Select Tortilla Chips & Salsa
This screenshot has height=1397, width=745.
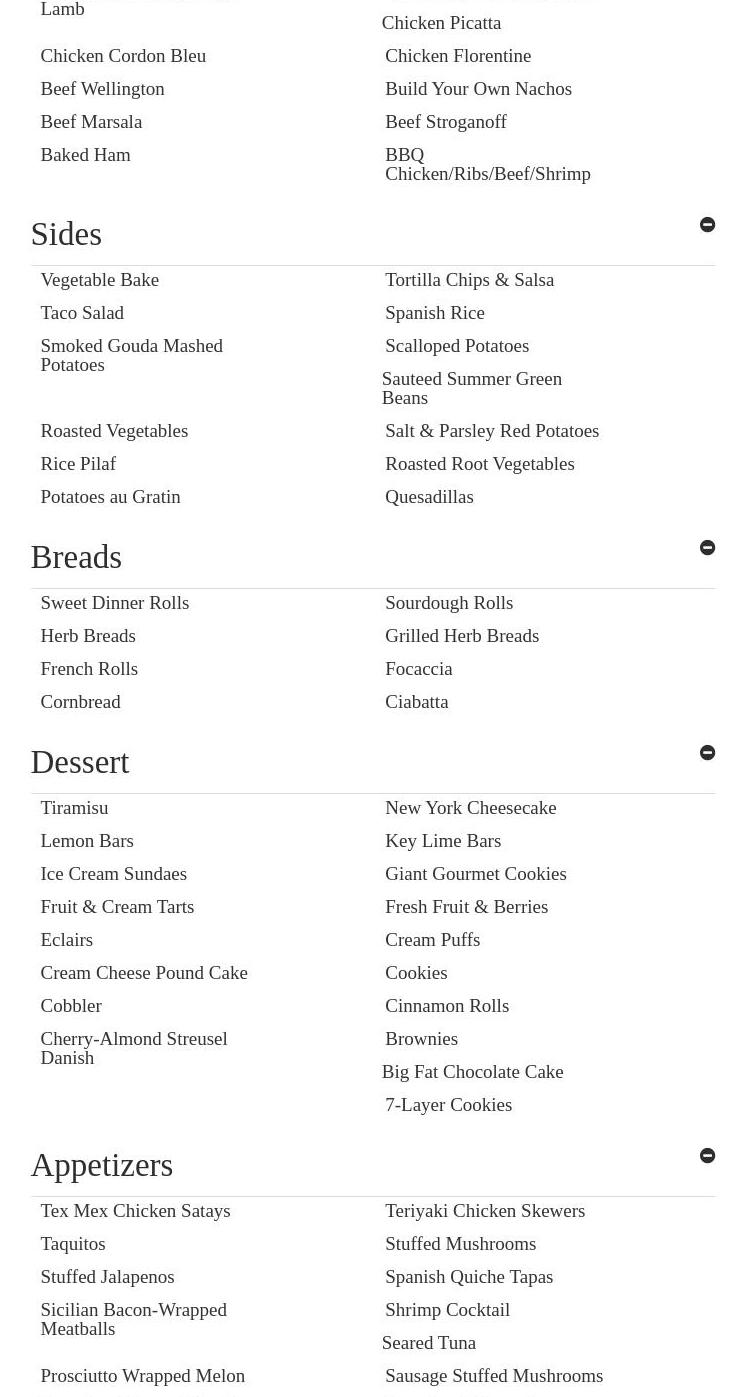tap(469, 280)
